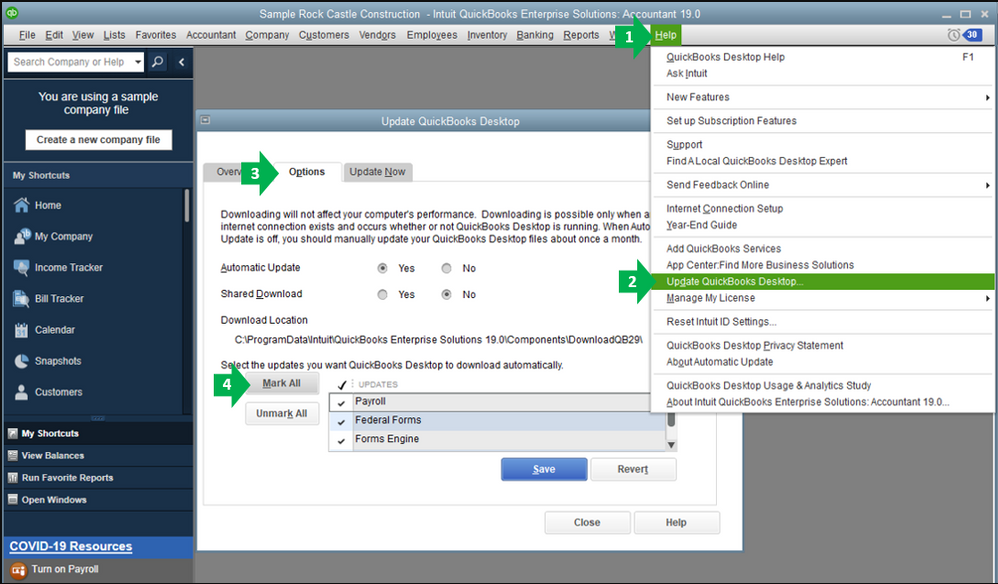Open the search scope dropdown arrow
Viewport: 998px width, 584px height.
pyautogui.click(x=138, y=62)
